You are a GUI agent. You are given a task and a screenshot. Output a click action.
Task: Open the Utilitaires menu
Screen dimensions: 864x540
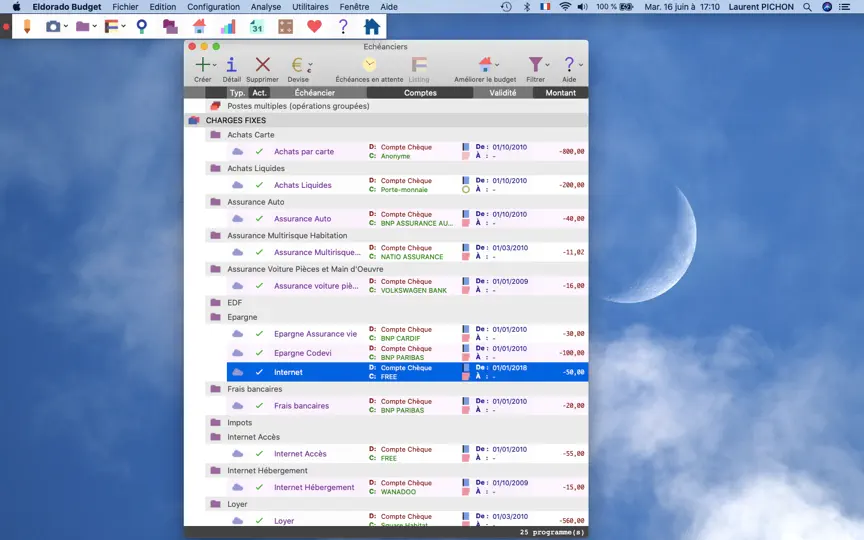pos(310,7)
